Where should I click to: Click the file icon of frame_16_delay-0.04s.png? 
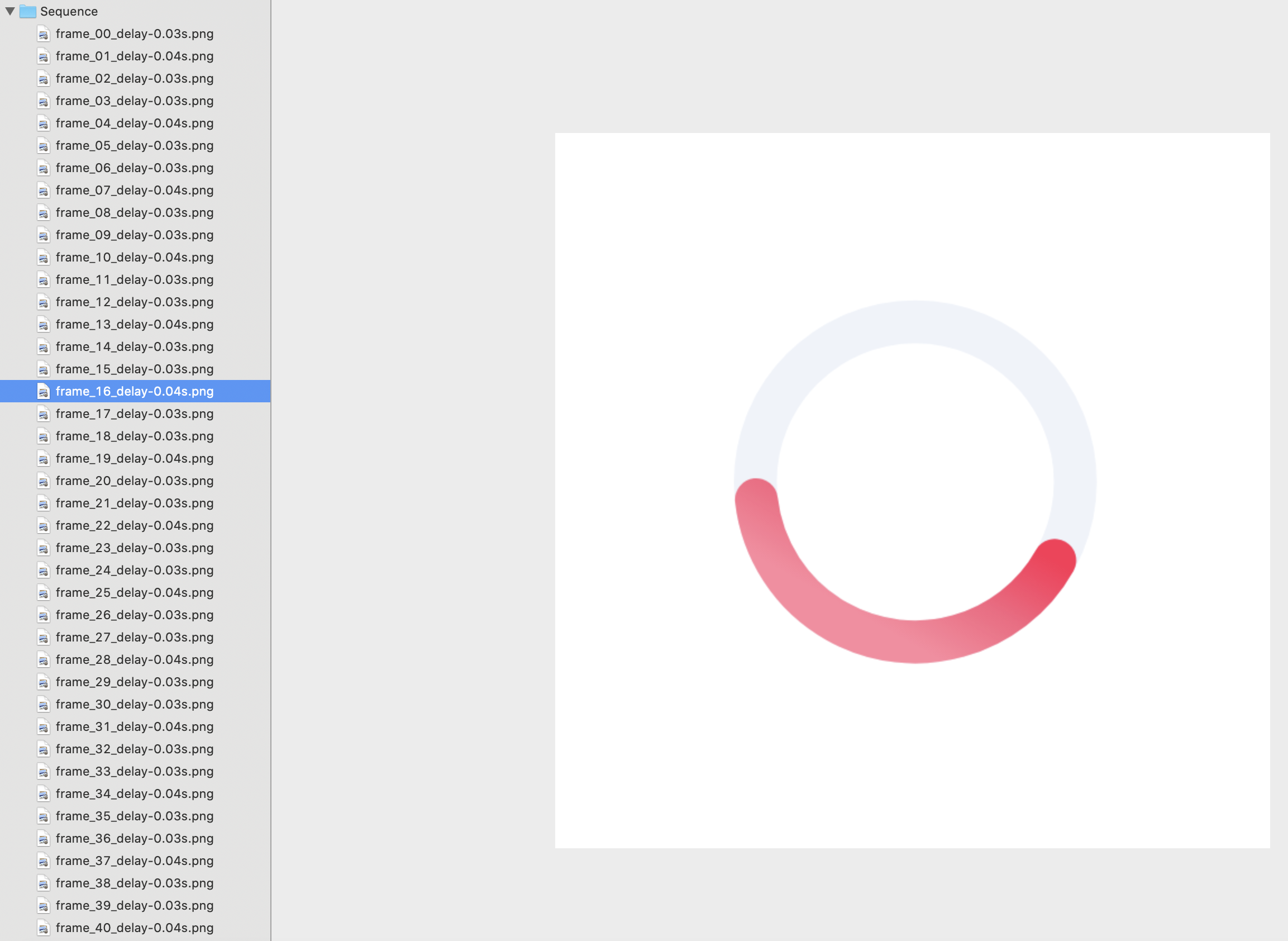point(43,391)
